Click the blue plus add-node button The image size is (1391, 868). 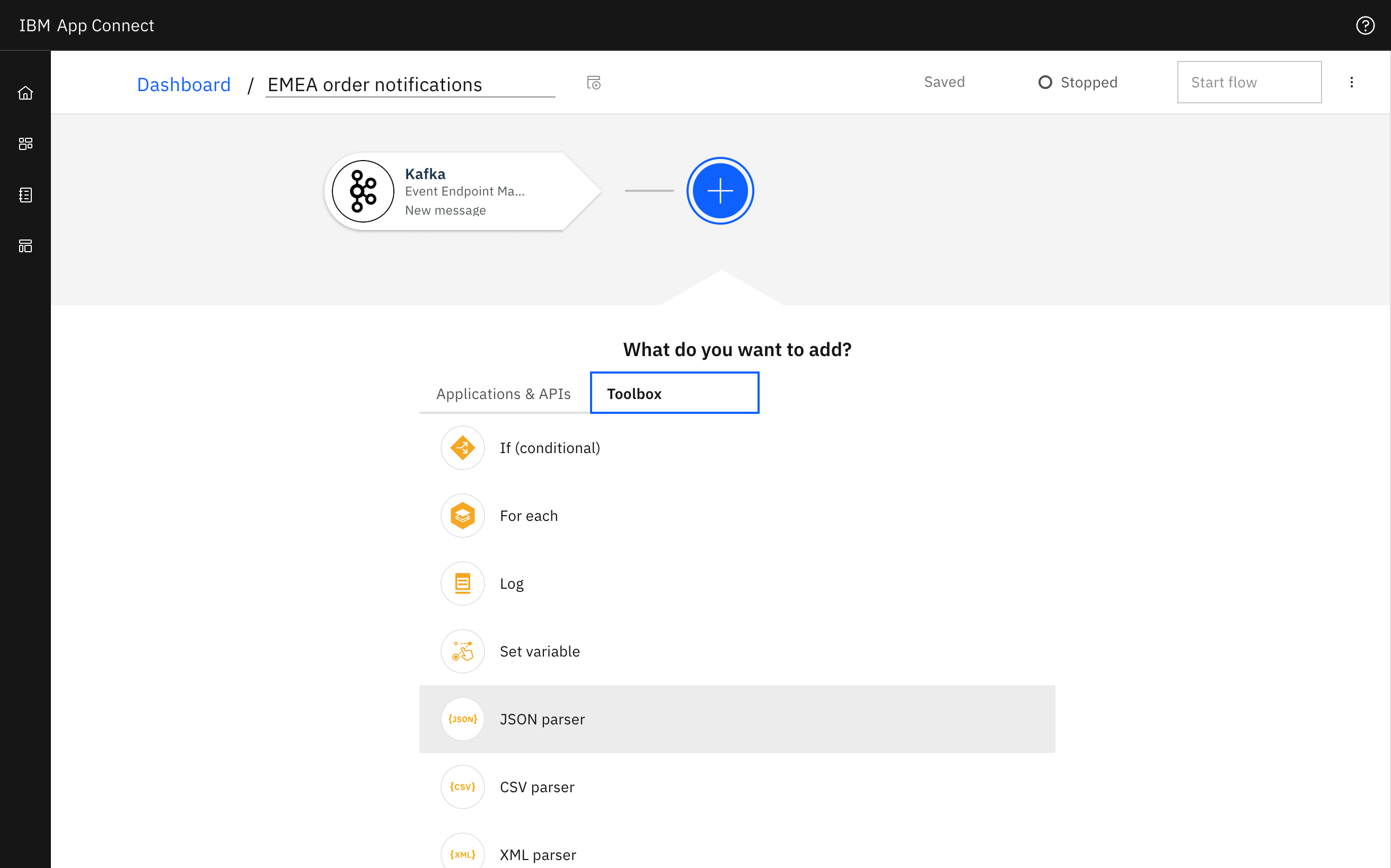tap(720, 191)
